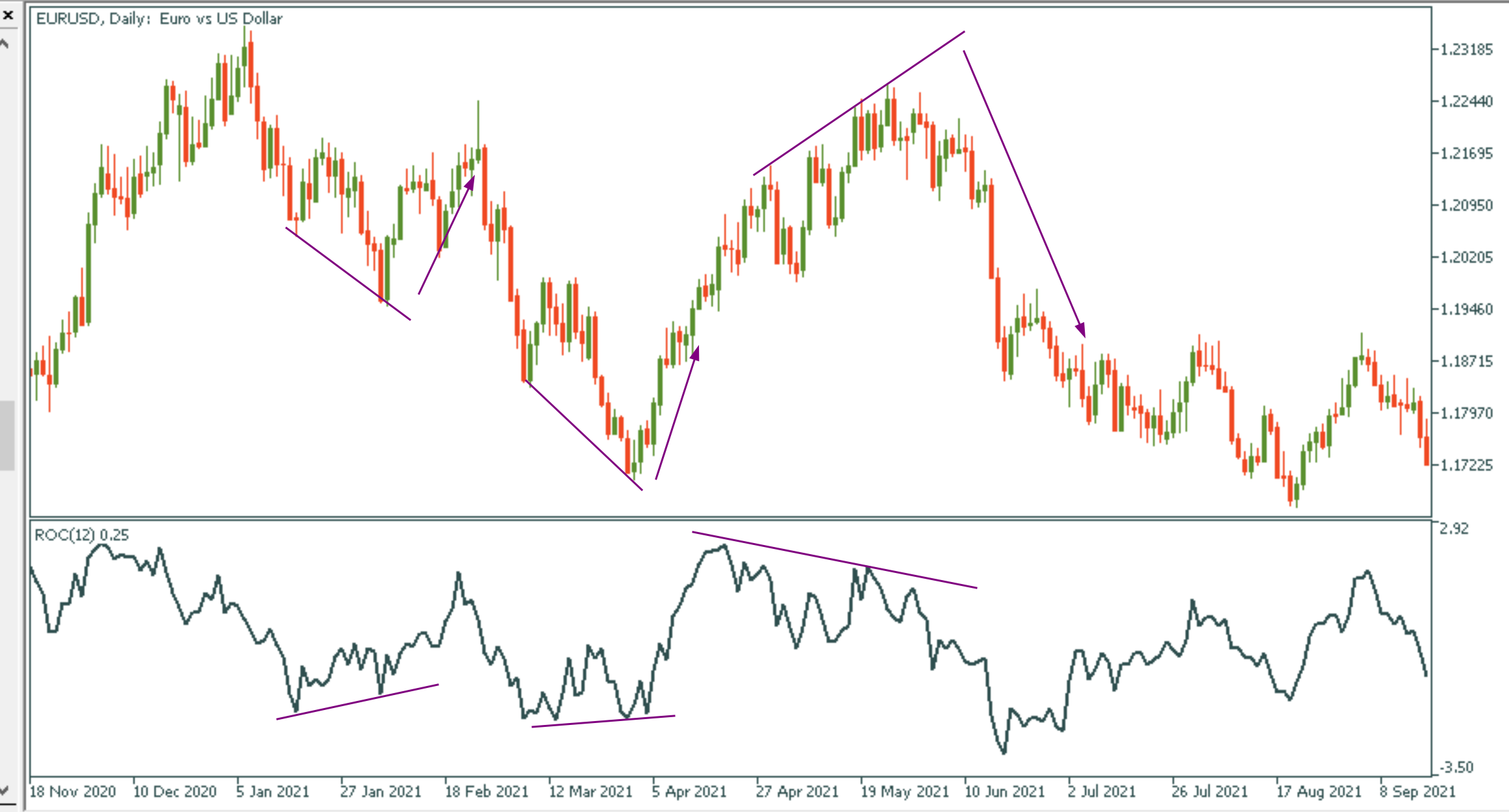Image resolution: width=1509 pixels, height=812 pixels.
Task: Click the '12 Mar 2021' date label
Action: pyautogui.click(x=590, y=791)
